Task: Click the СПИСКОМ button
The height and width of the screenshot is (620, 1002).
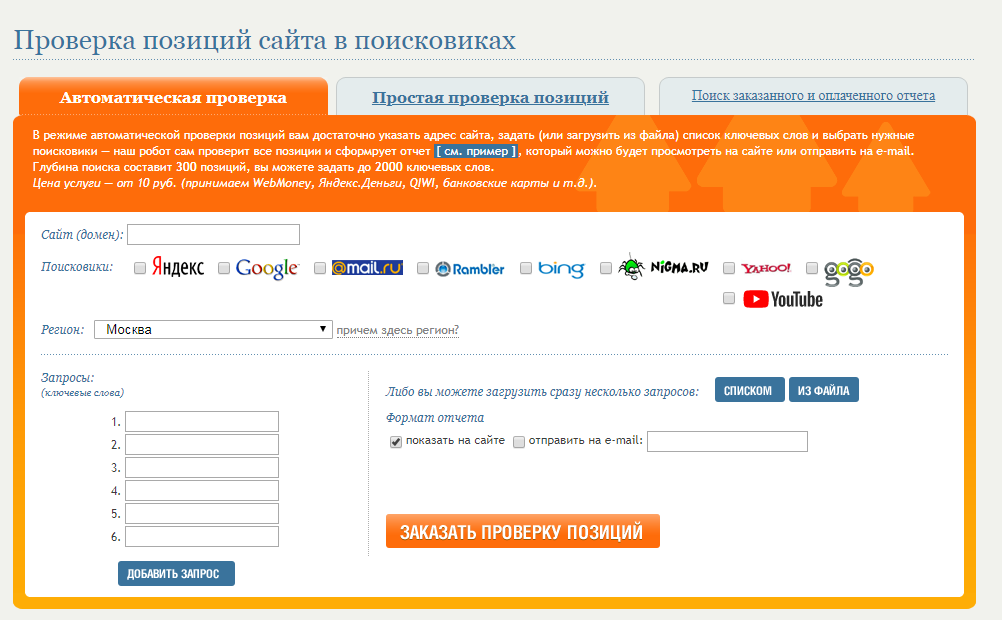Action: click(749, 390)
